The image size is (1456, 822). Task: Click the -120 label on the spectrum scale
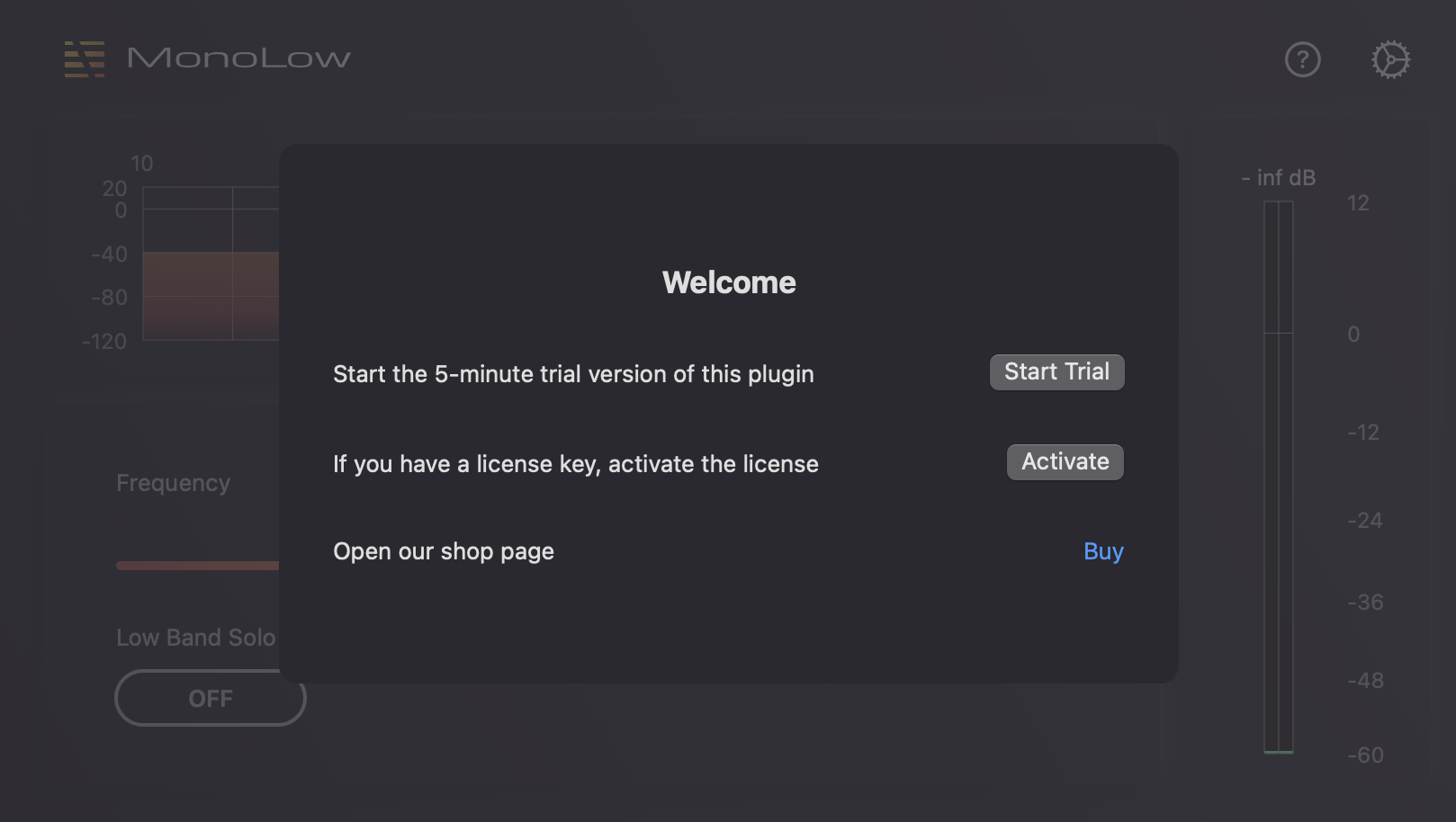click(102, 342)
